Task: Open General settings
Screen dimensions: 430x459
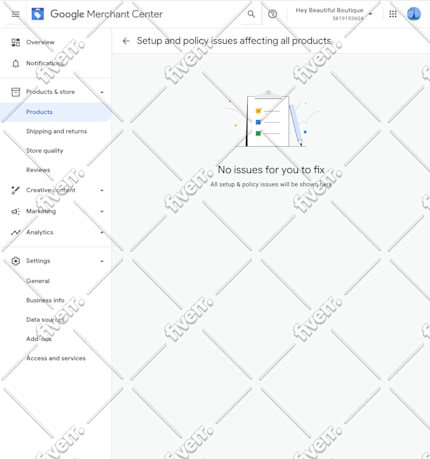Action: point(38,281)
